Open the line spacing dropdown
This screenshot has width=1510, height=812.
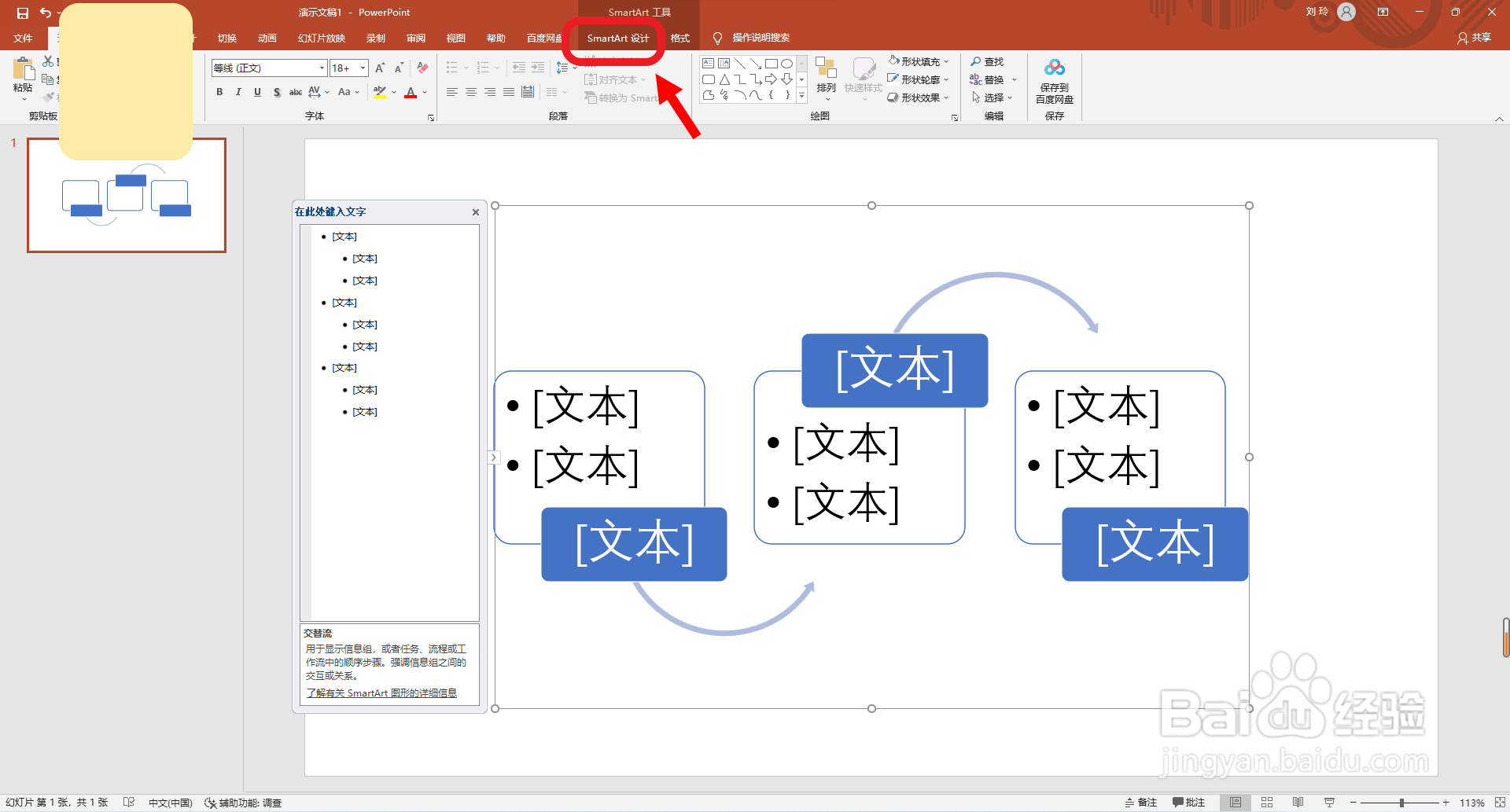click(566, 68)
